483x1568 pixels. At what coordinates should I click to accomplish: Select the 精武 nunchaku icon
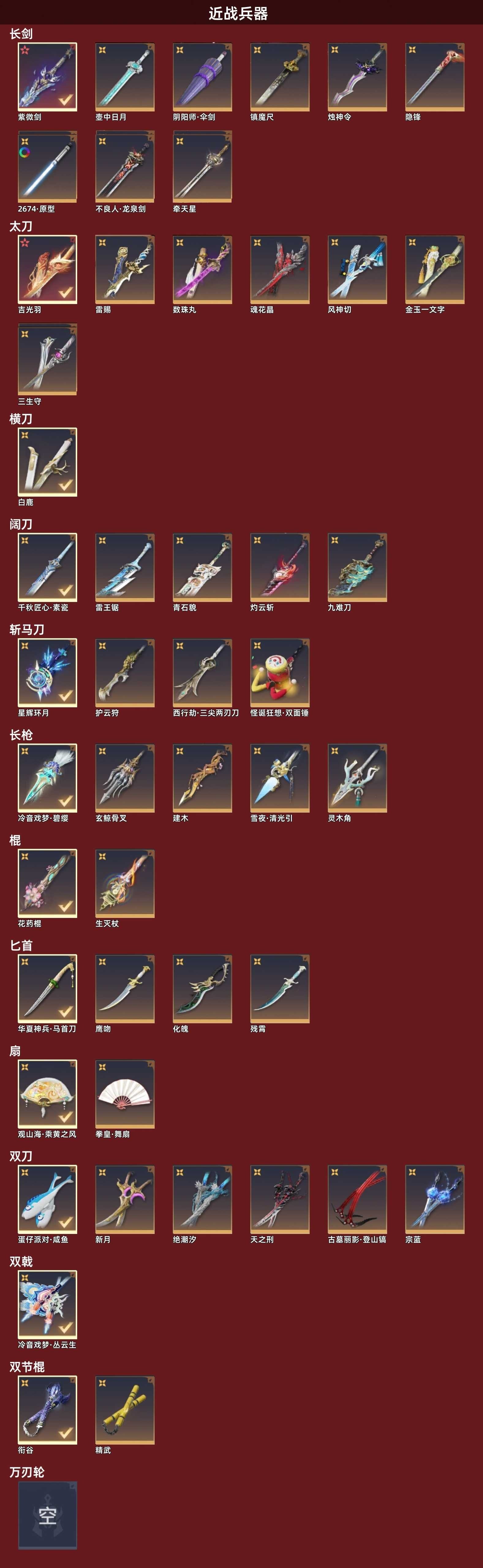click(125, 1410)
